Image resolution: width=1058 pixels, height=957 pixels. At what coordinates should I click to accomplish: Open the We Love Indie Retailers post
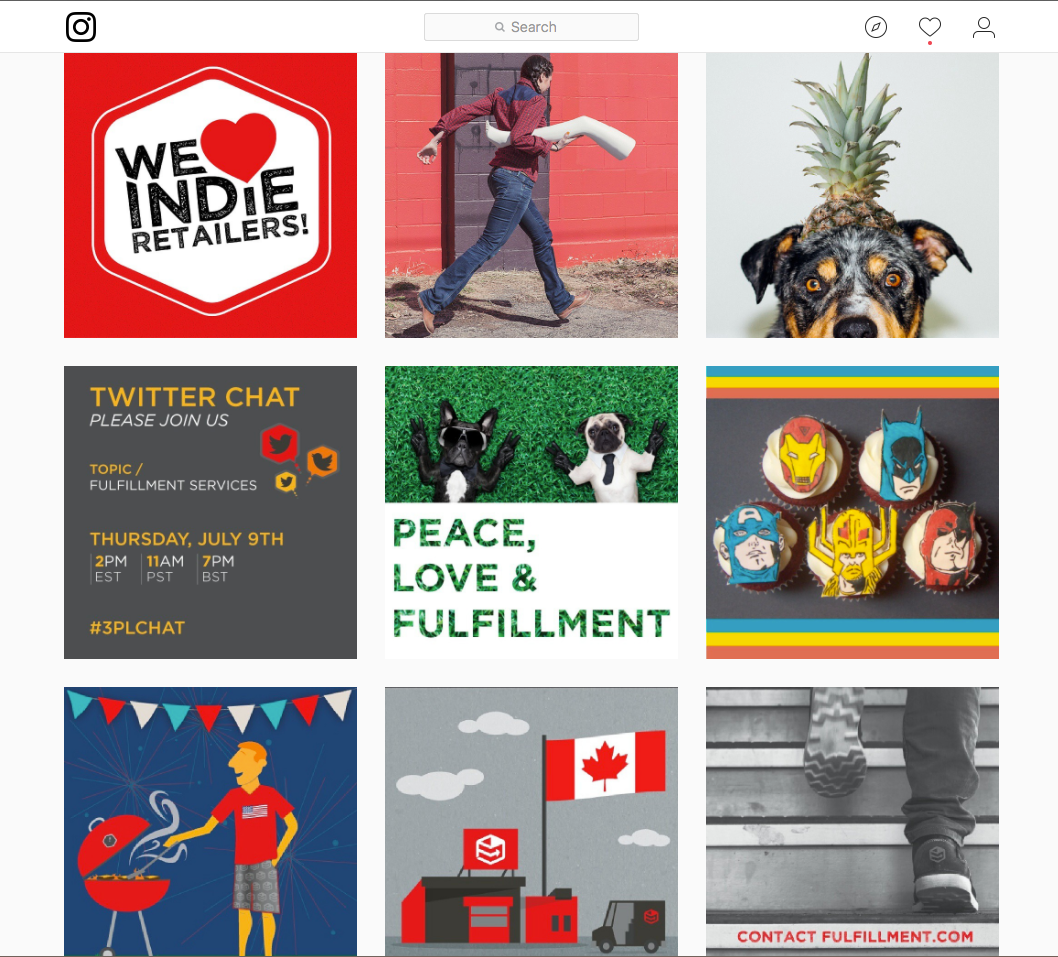point(211,195)
